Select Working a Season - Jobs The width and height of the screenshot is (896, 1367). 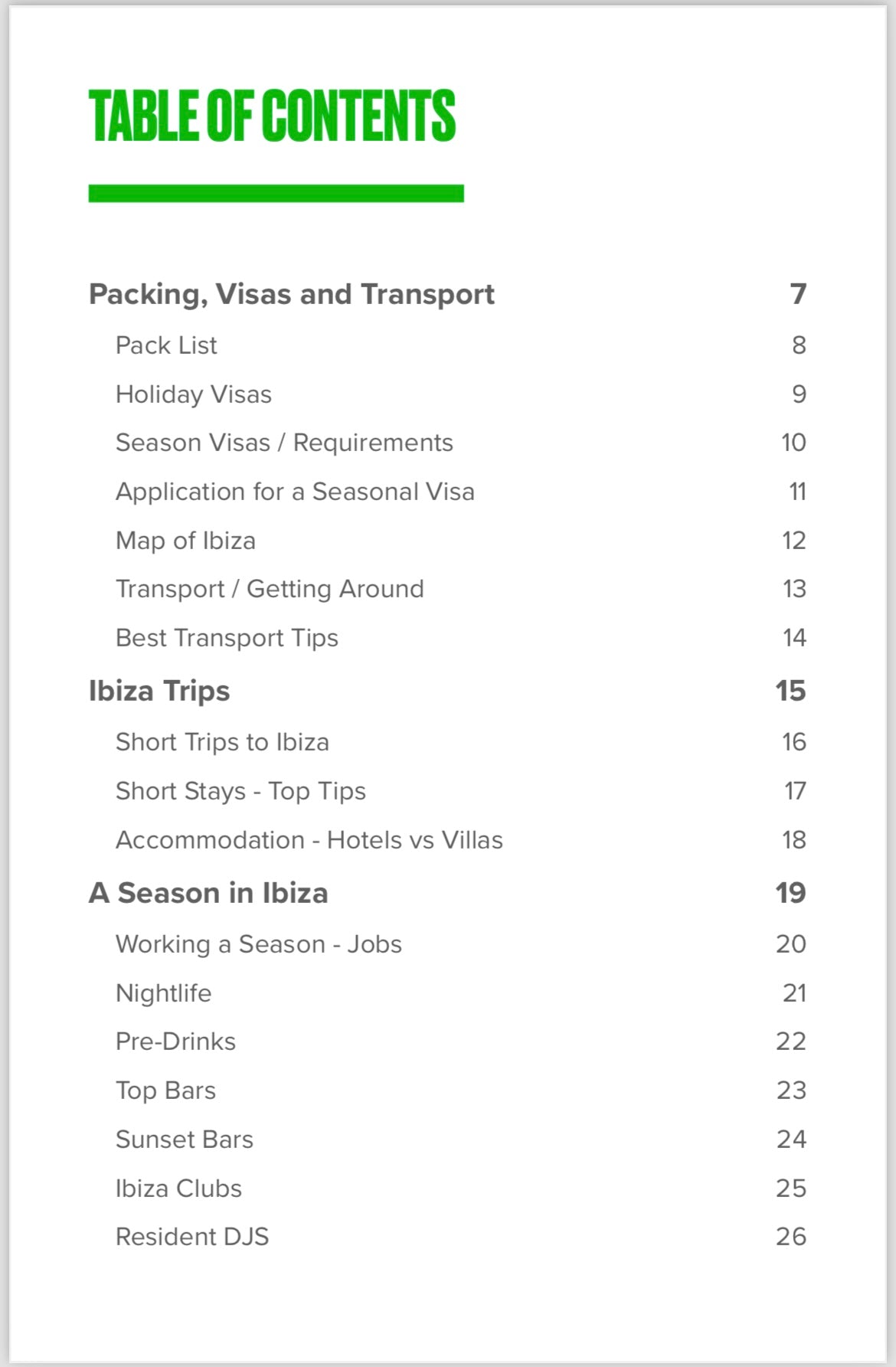(259, 944)
